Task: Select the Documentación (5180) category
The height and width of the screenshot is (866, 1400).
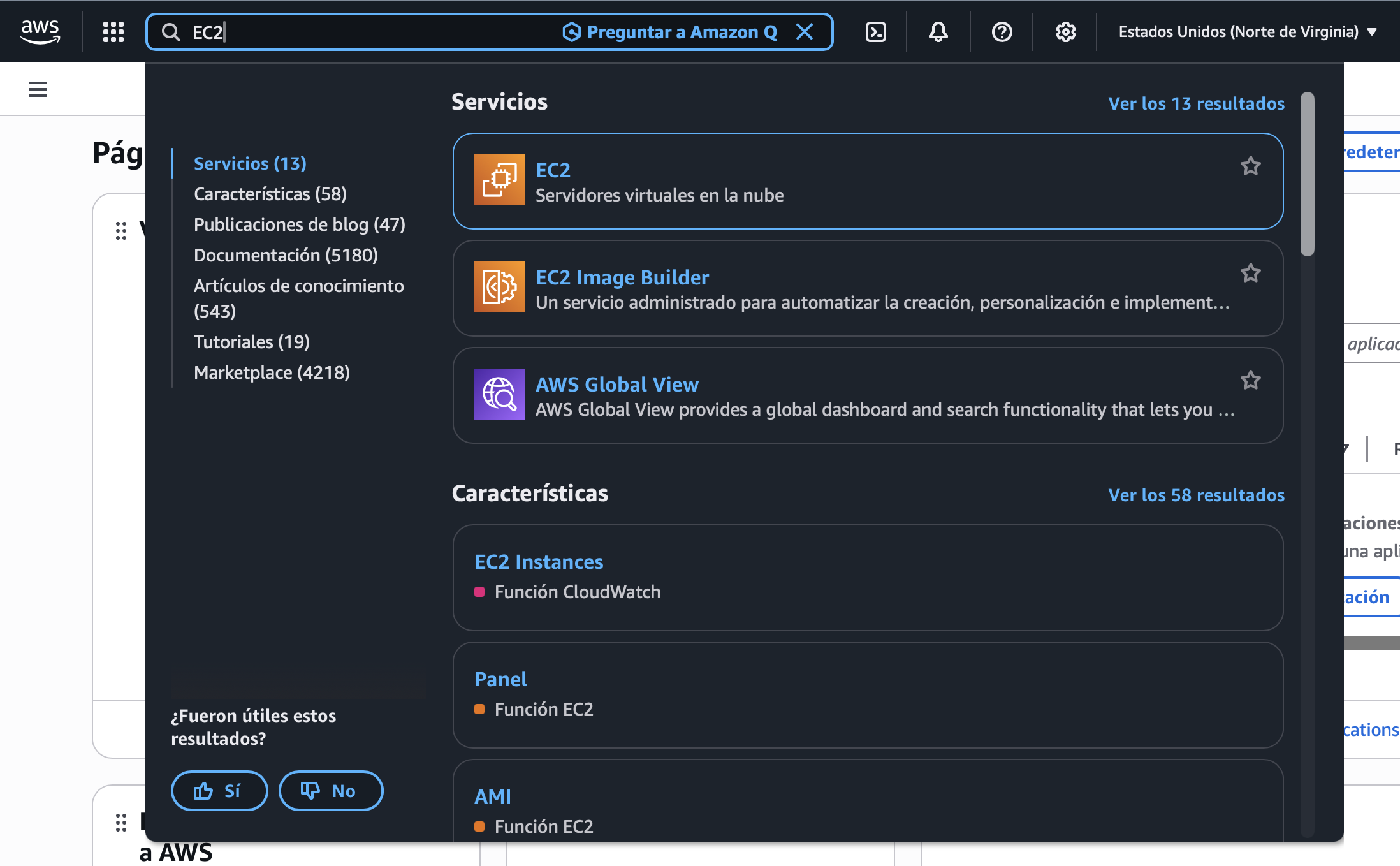Action: [286, 255]
